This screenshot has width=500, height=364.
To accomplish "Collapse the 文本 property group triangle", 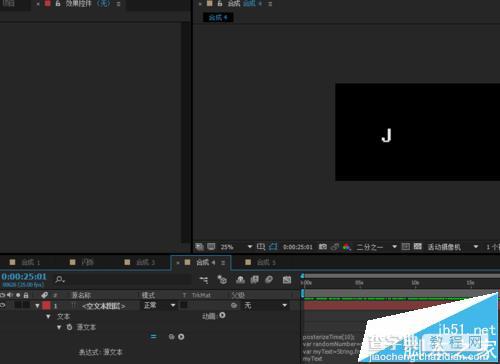I will click(x=48, y=316).
